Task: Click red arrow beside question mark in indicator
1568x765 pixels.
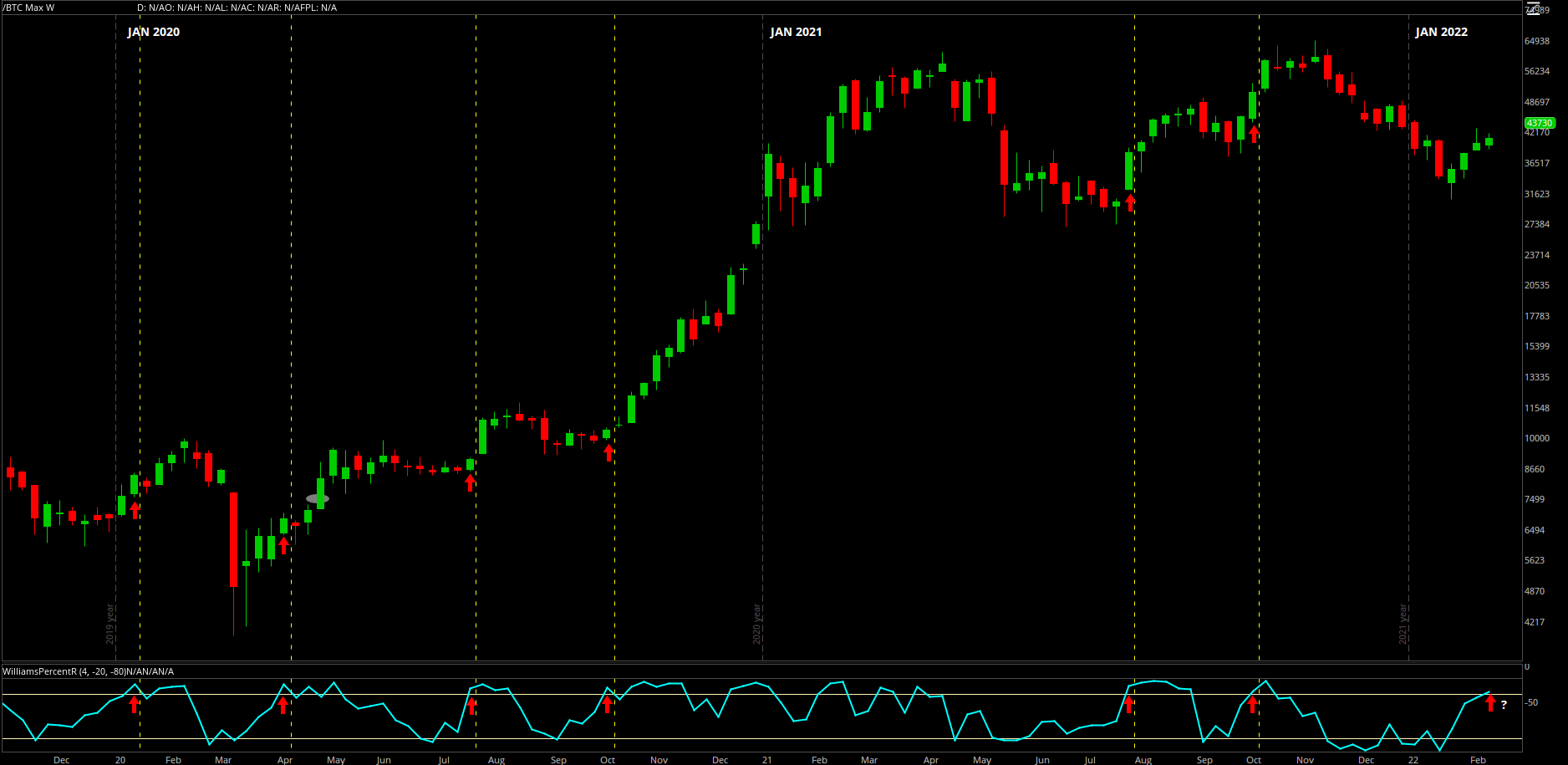Action: [x=1490, y=703]
